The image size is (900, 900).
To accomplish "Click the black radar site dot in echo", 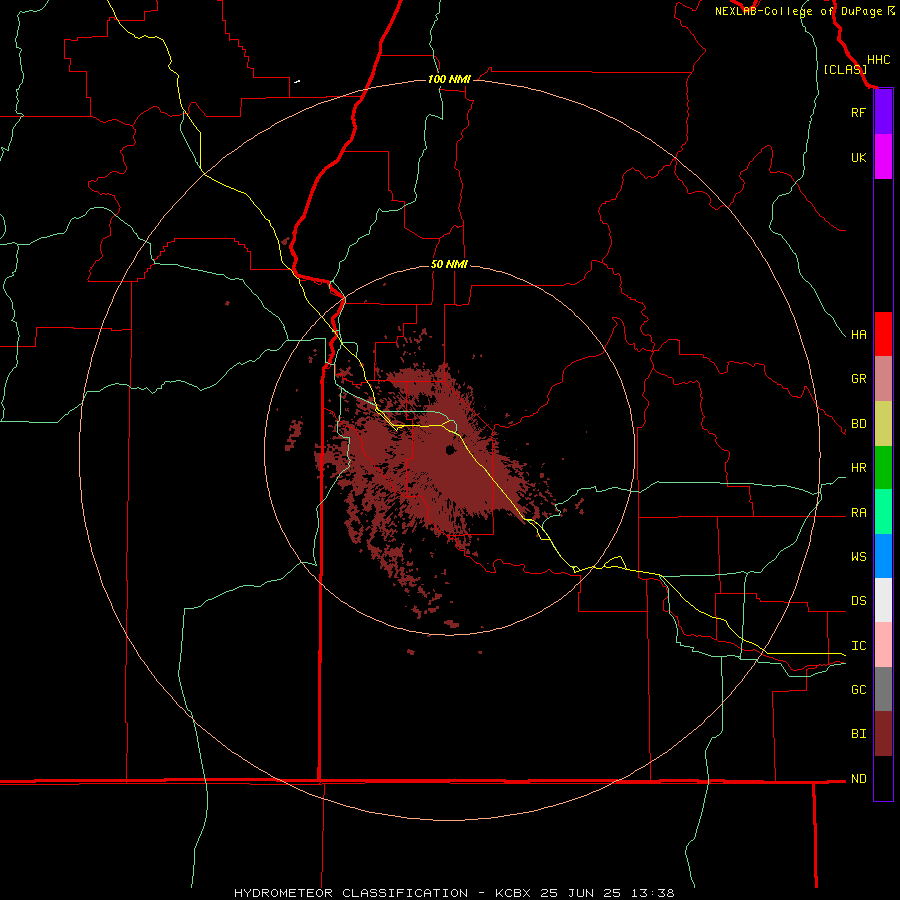I will pos(451,450).
